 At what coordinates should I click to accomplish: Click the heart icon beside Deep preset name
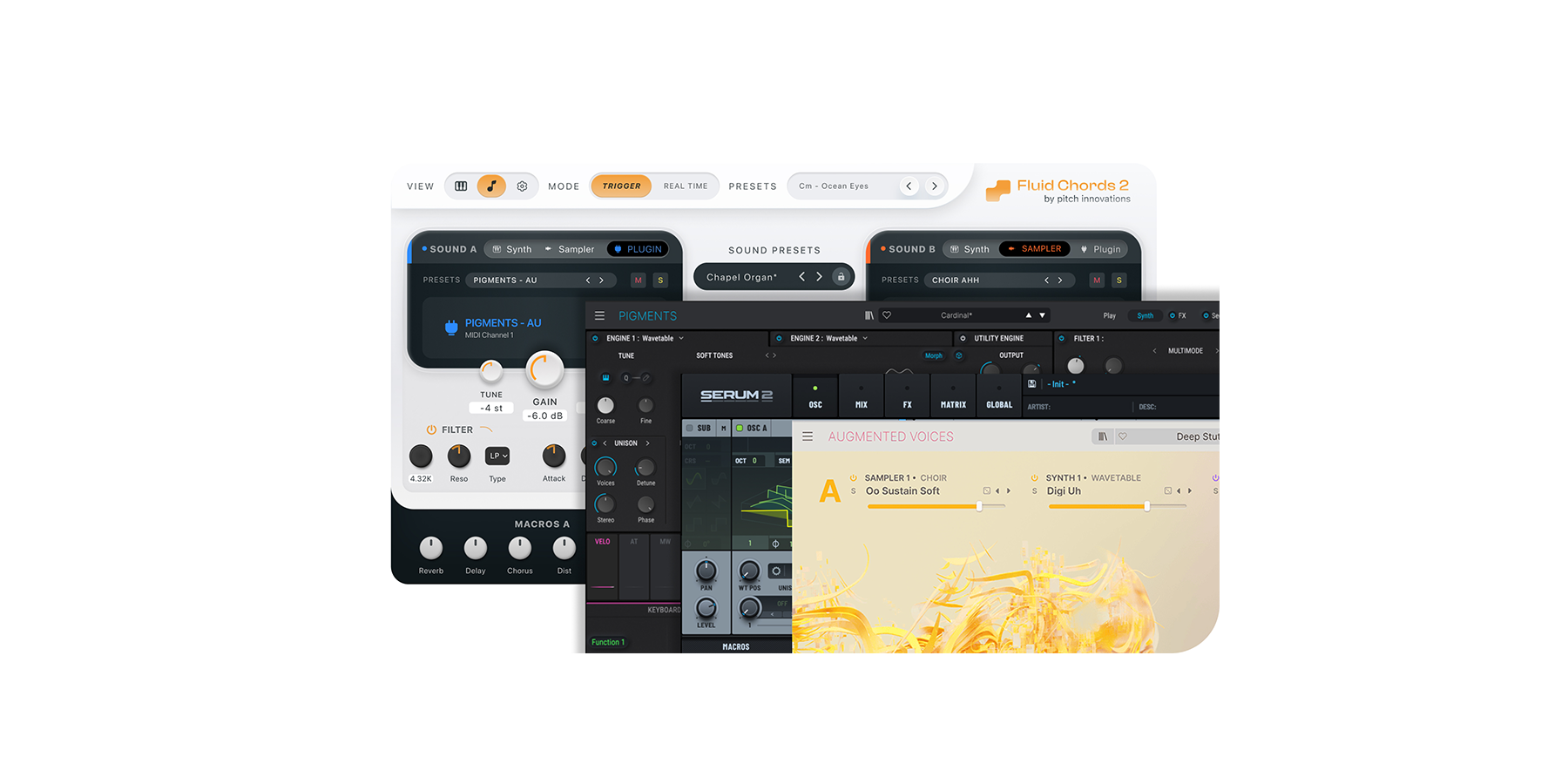(x=1123, y=436)
